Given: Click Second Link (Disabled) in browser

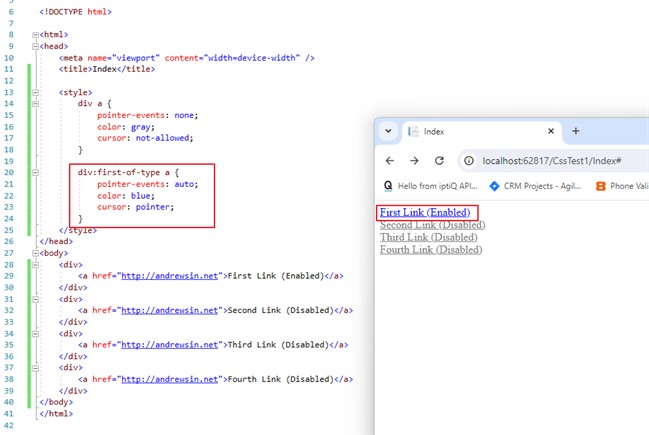Looking at the screenshot, I should (x=433, y=225).
